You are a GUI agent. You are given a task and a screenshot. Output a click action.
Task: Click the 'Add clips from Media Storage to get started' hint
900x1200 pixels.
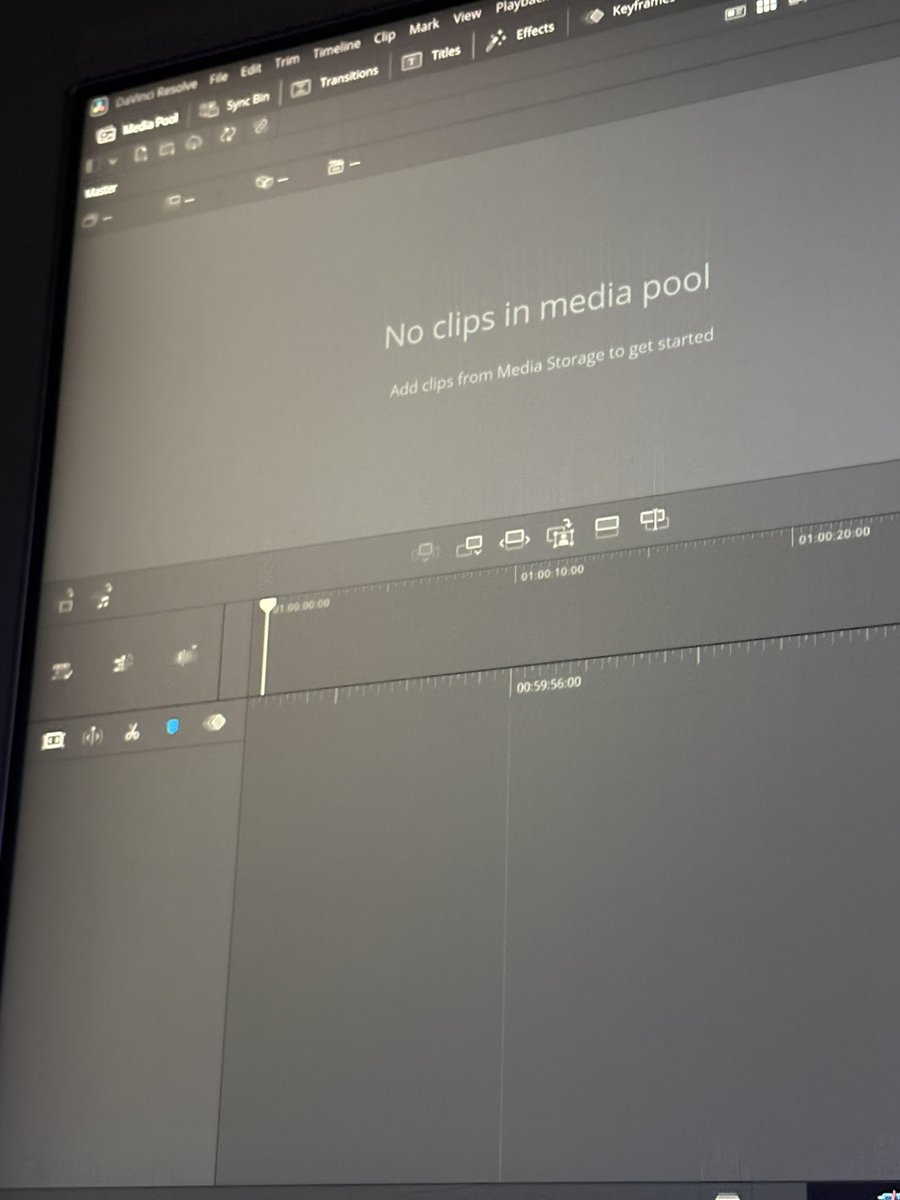pos(551,363)
